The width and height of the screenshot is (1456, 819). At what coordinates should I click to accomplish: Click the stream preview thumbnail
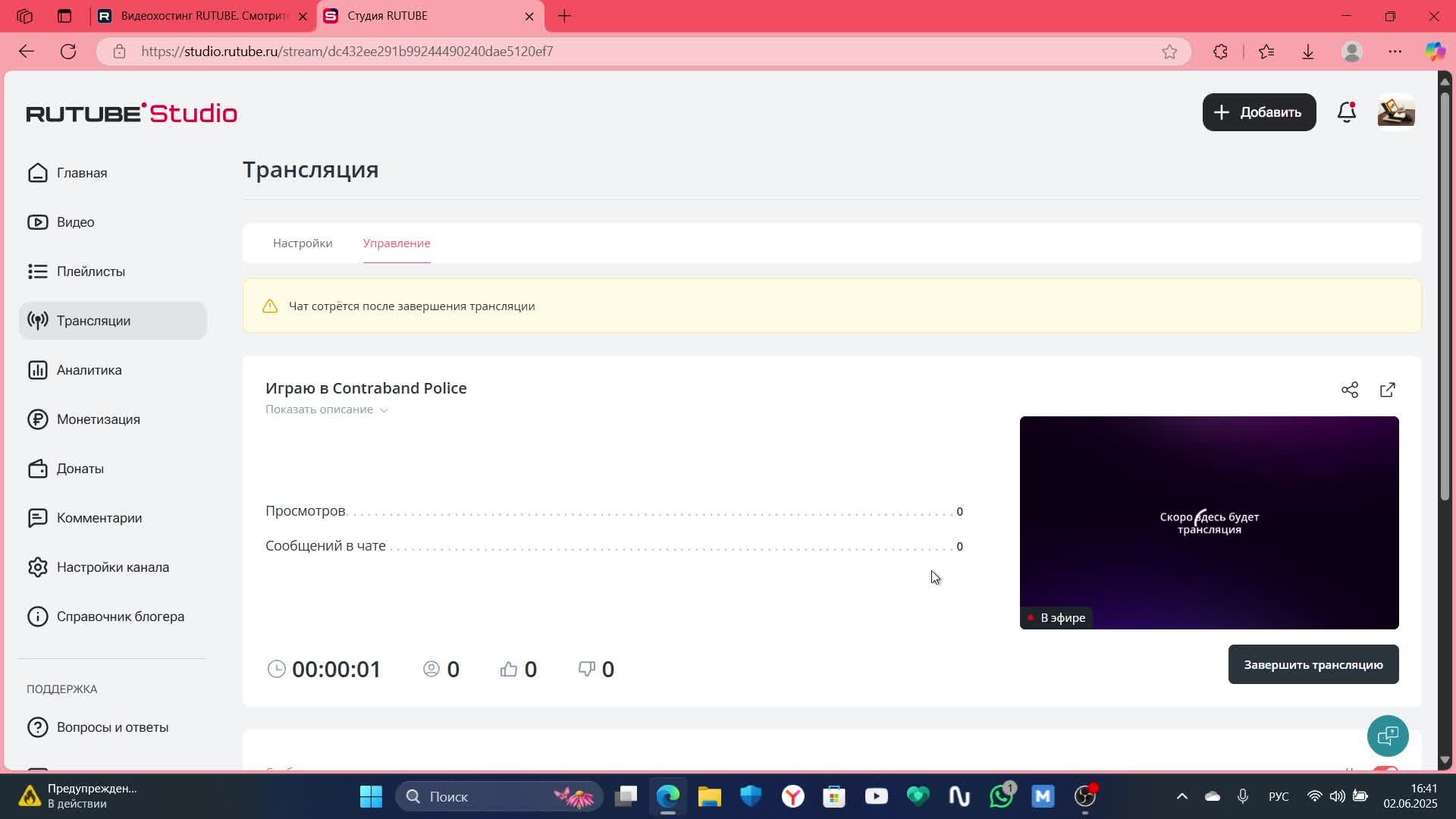tap(1209, 522)
